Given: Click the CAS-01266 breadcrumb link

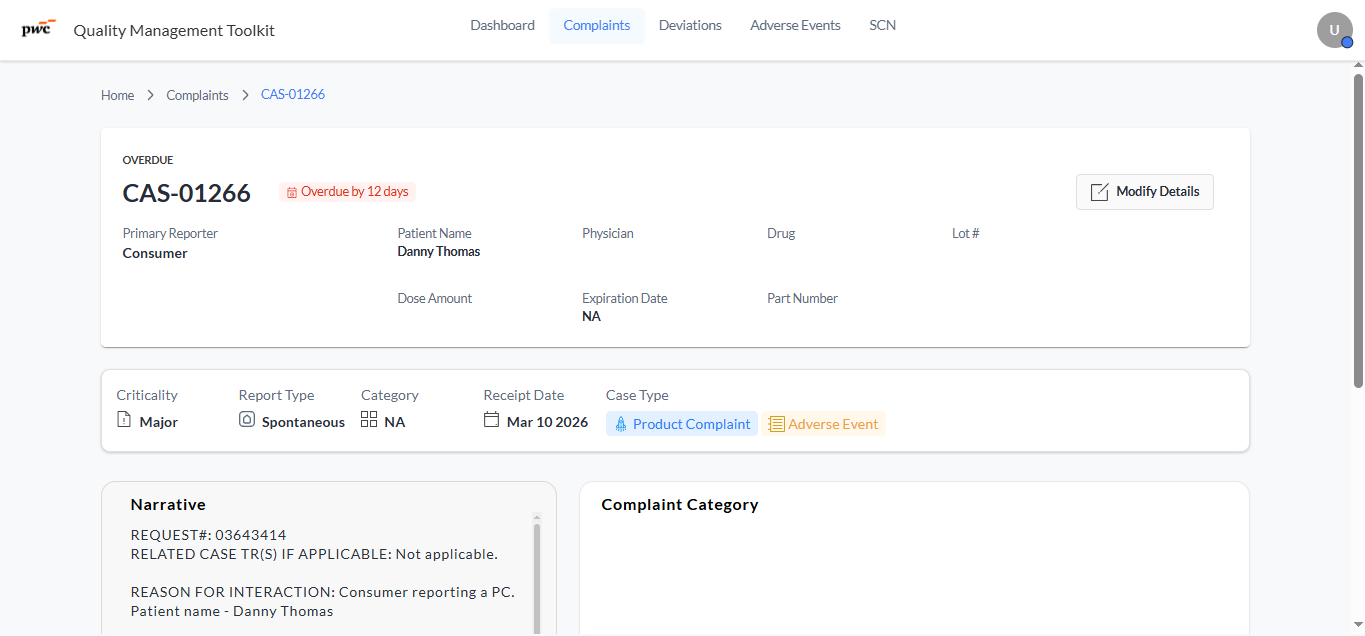Looking at the screenshot, I should click(x=293, y=94).
